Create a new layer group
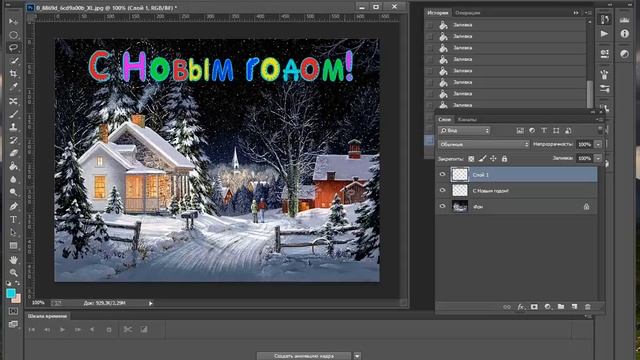640x360 pixels. pos(561,307)
